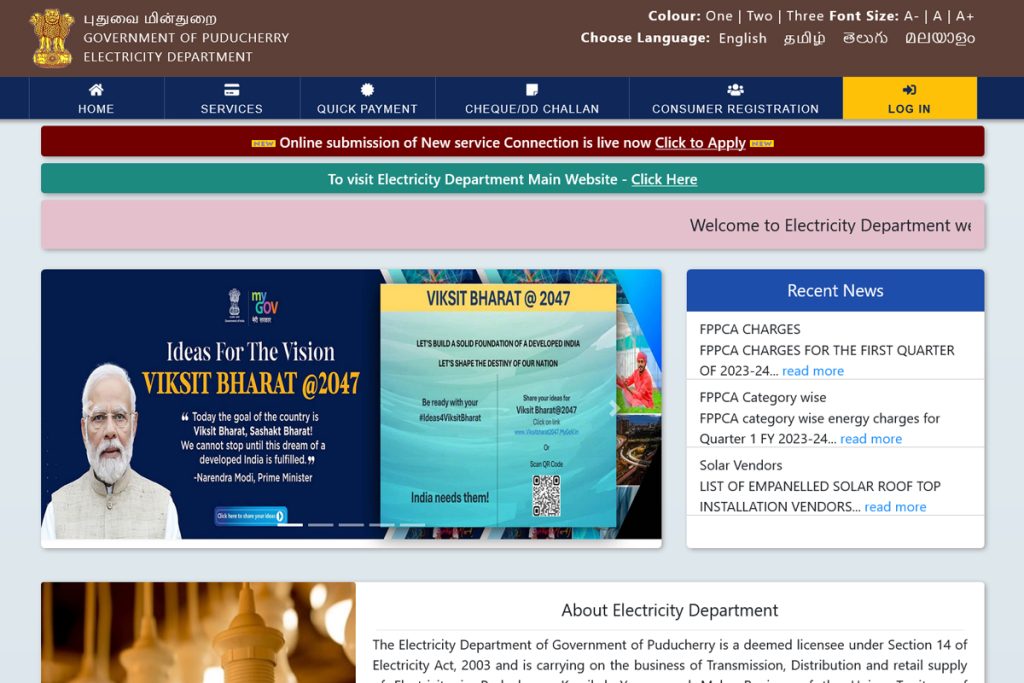Viewport: 1024px width, 683px height.
Task: Select the first carousel slide indicator
Action: 290,524
